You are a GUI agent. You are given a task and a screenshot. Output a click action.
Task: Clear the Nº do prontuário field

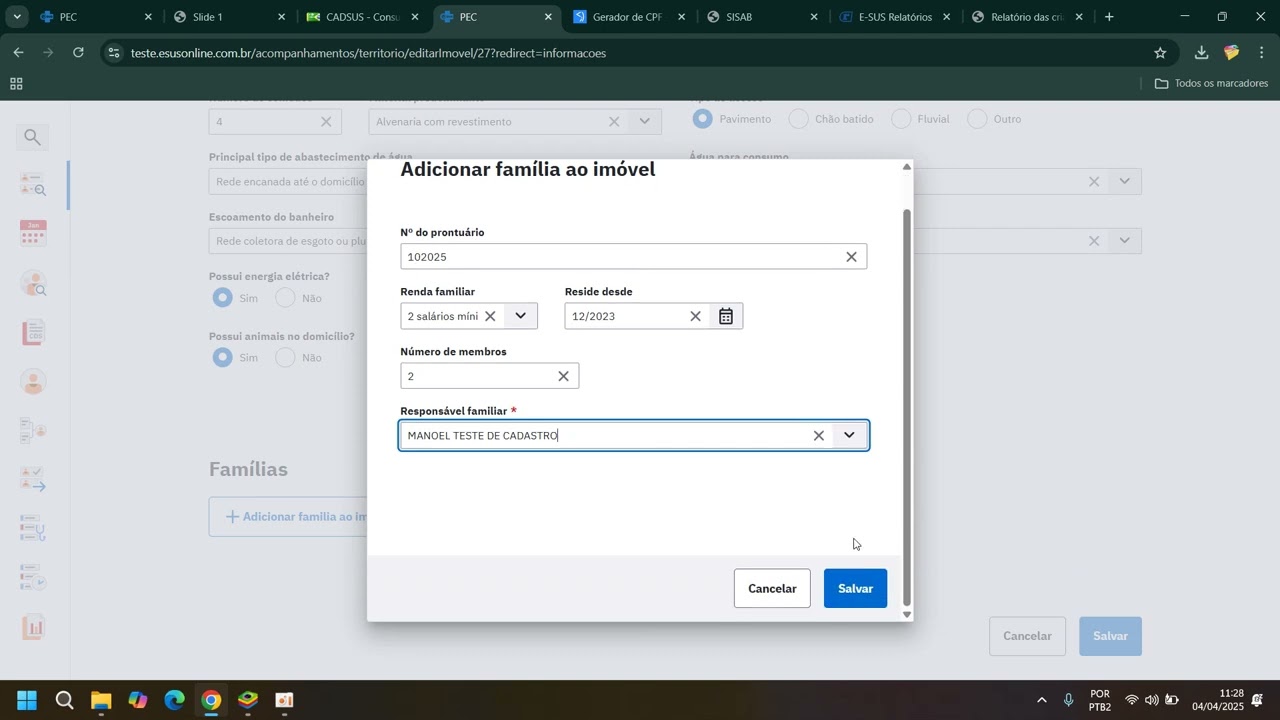pos(851,257)
